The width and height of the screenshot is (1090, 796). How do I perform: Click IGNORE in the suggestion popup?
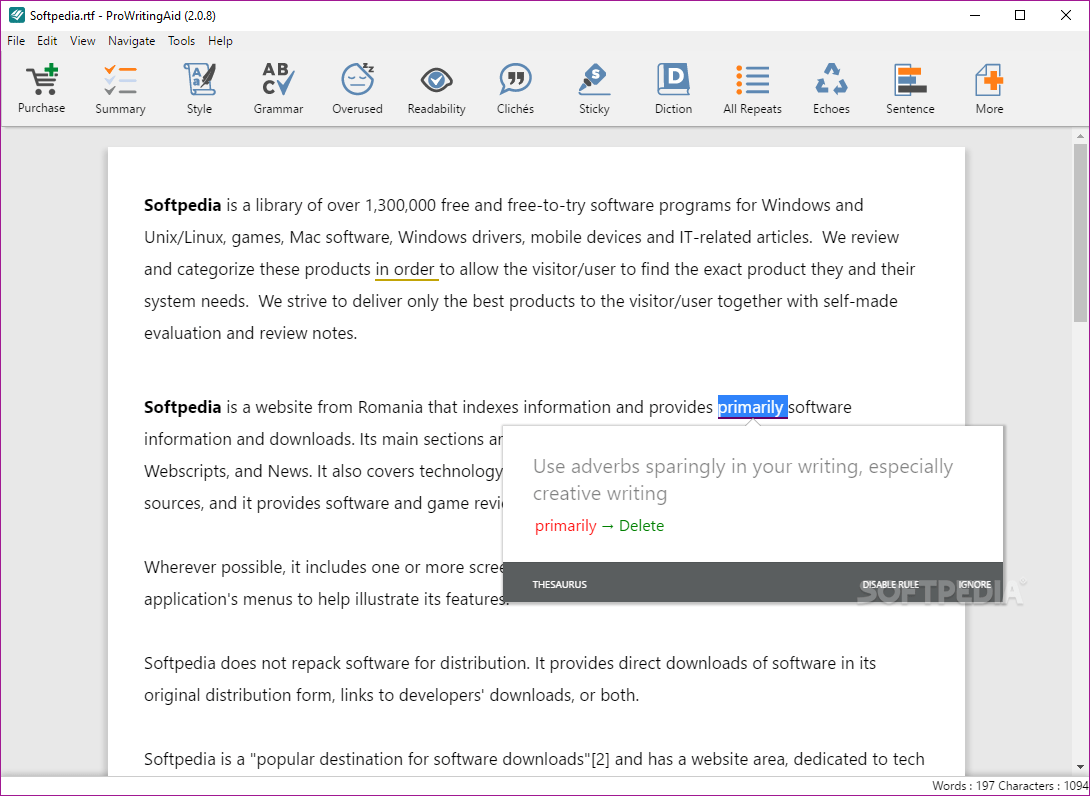coord(974,583)
